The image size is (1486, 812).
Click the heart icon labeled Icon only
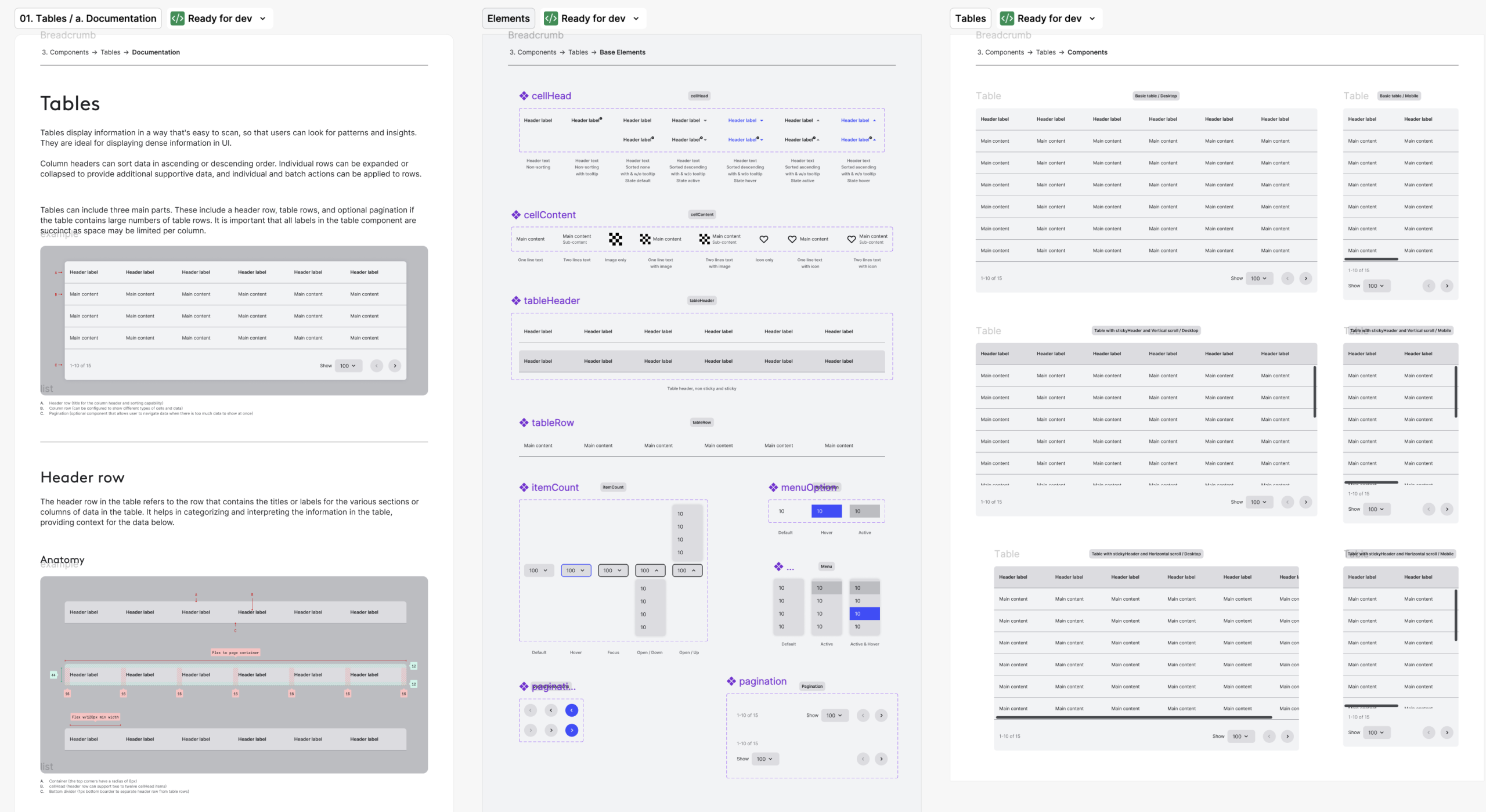click(x=764, y=239)
